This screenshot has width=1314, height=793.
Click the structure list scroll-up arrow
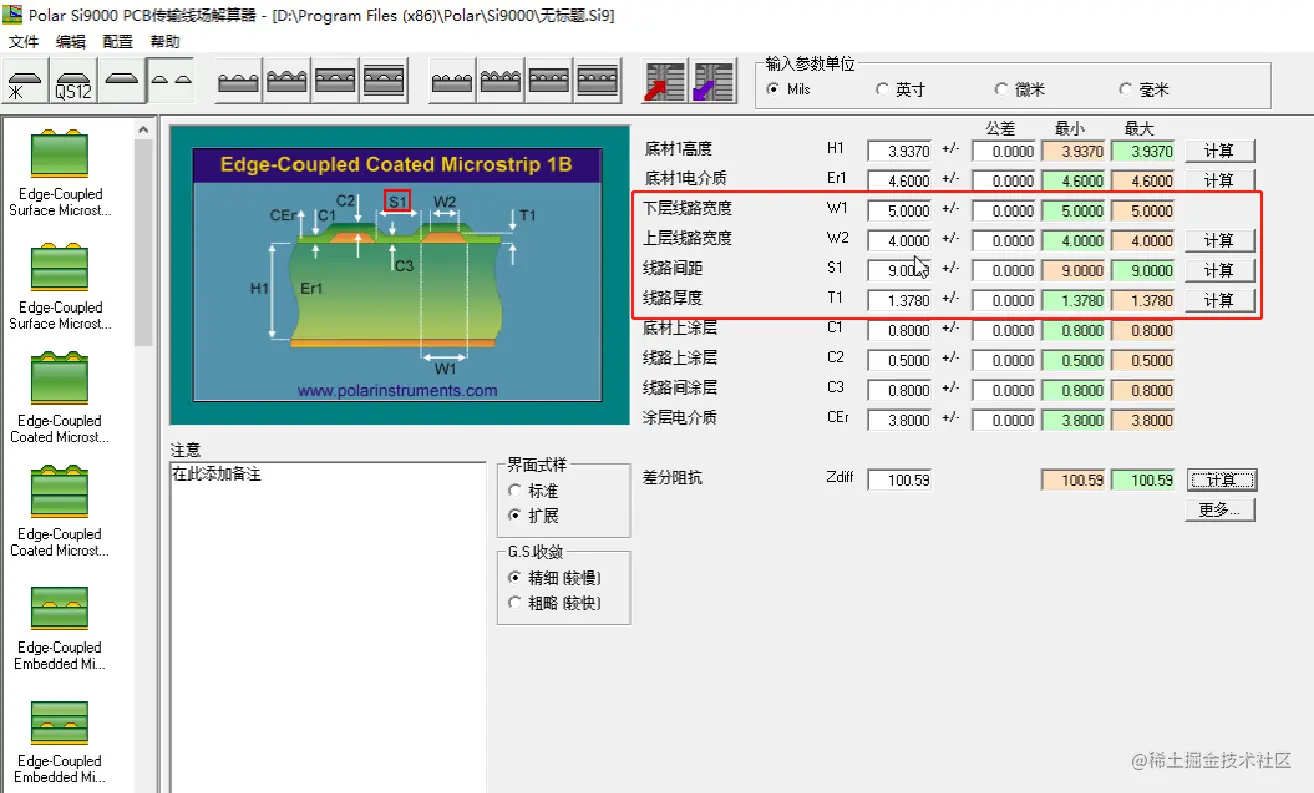[x=144, y=129]
